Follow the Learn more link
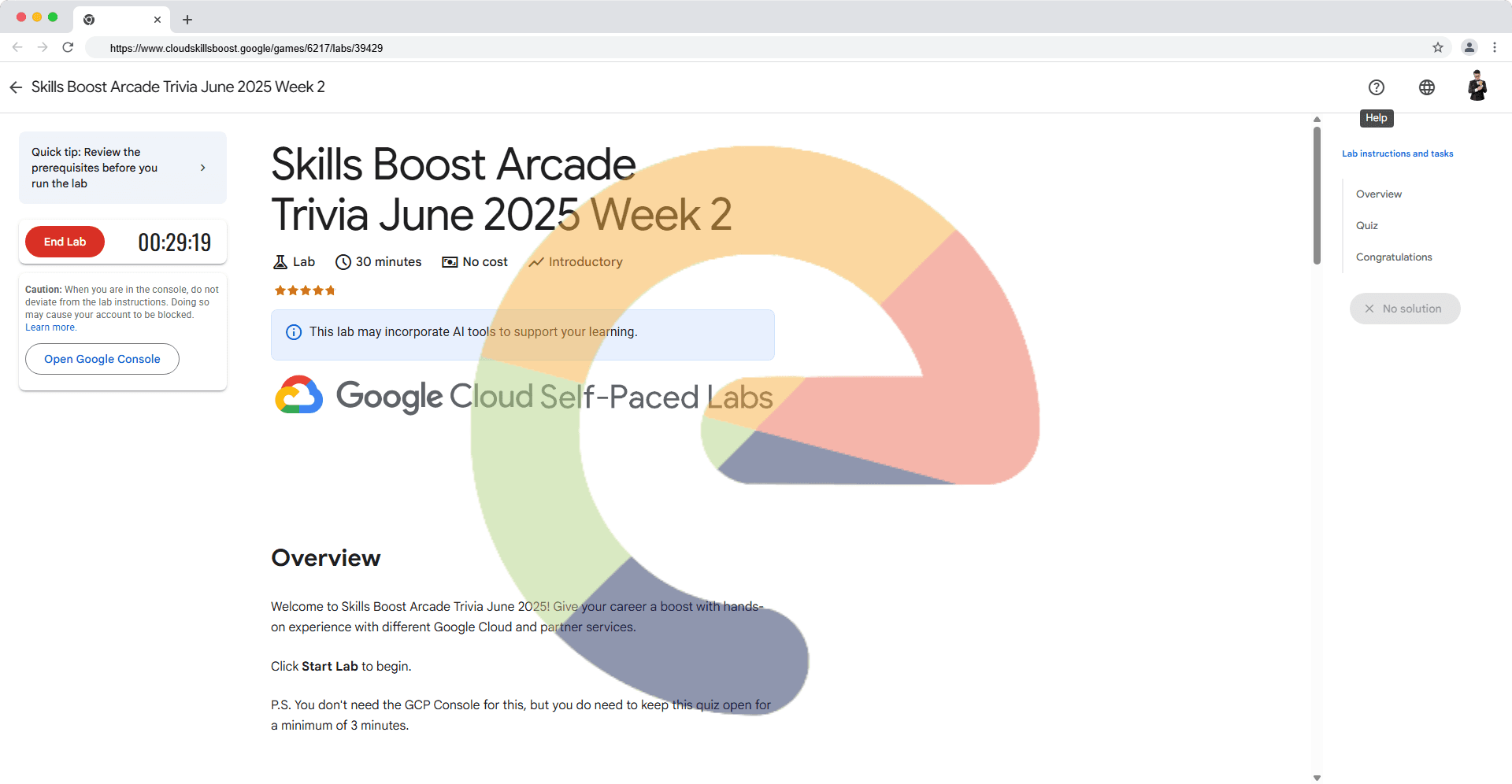 point(50,327)
